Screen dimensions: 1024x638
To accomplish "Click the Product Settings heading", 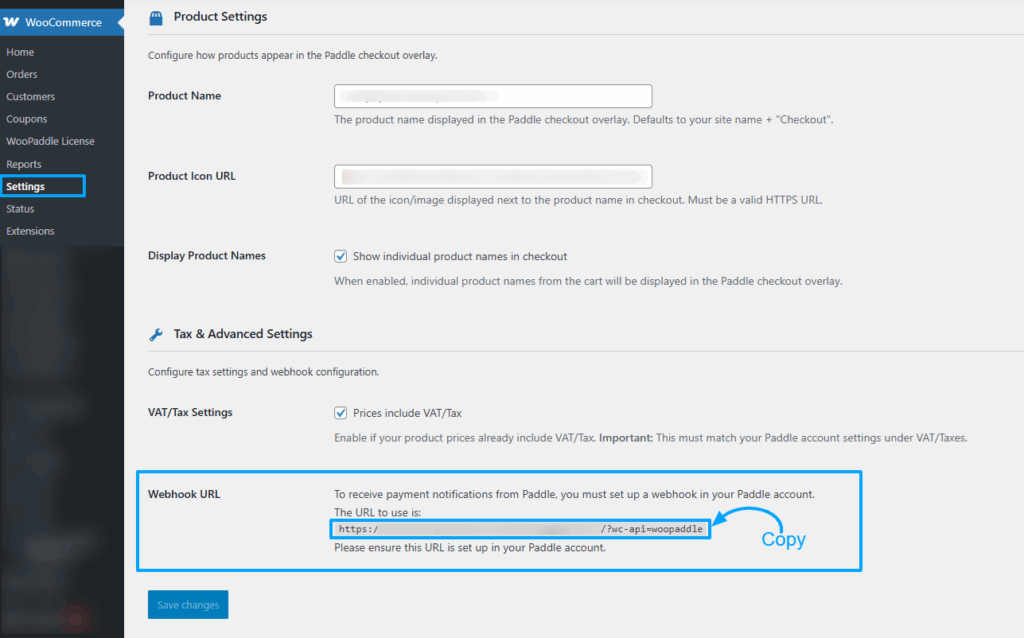I will tap(220, 16).
